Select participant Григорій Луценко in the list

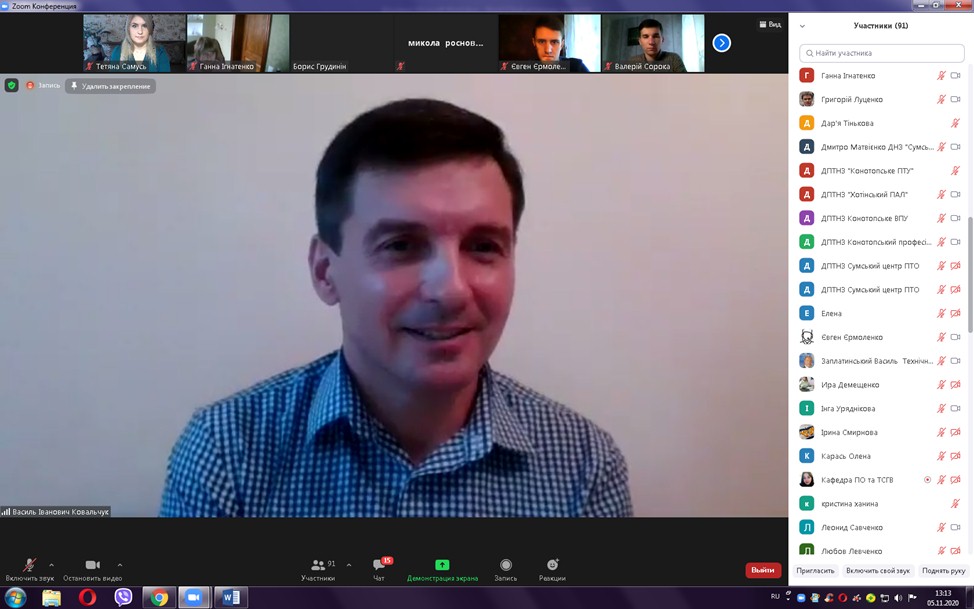(852, 99)
